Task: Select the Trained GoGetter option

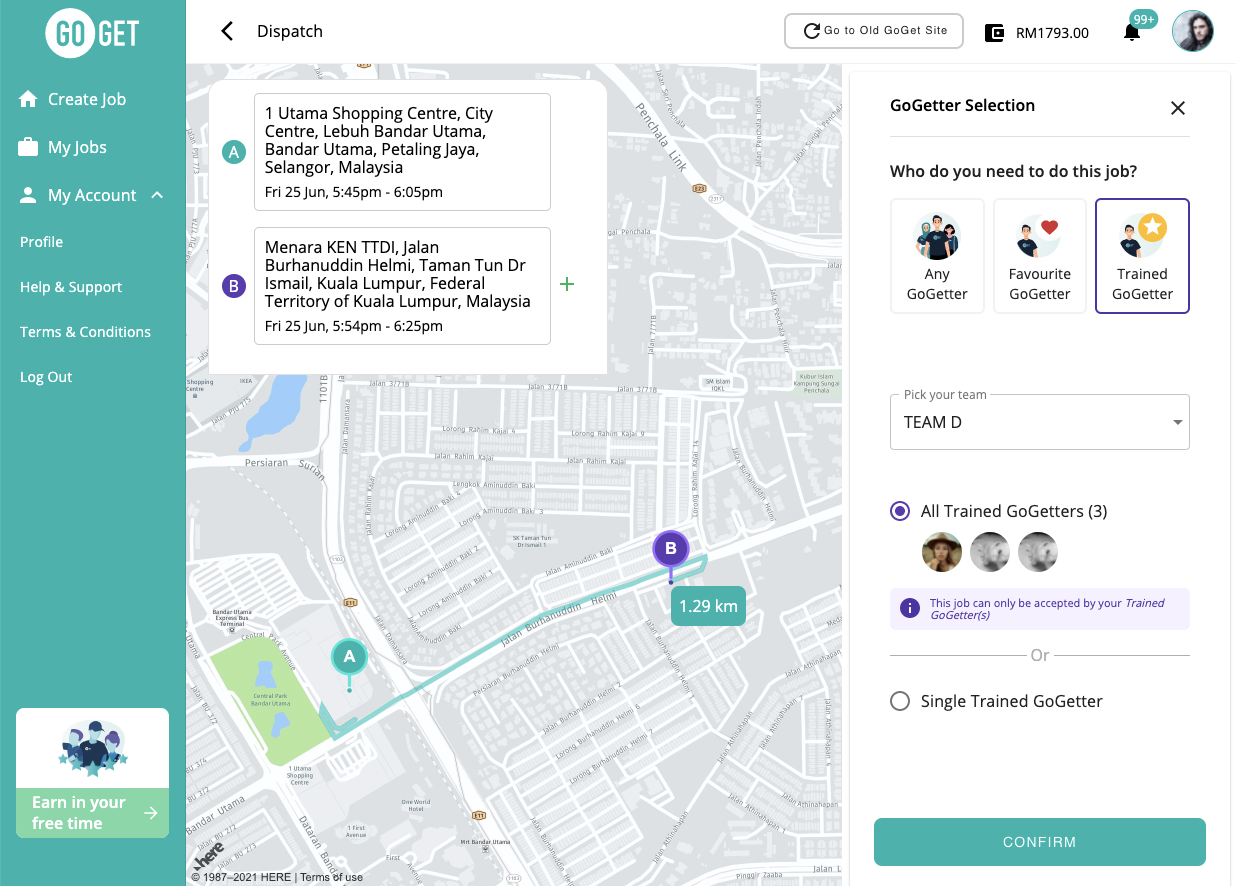Action: pyautogui.click(x=1142, y=256)
